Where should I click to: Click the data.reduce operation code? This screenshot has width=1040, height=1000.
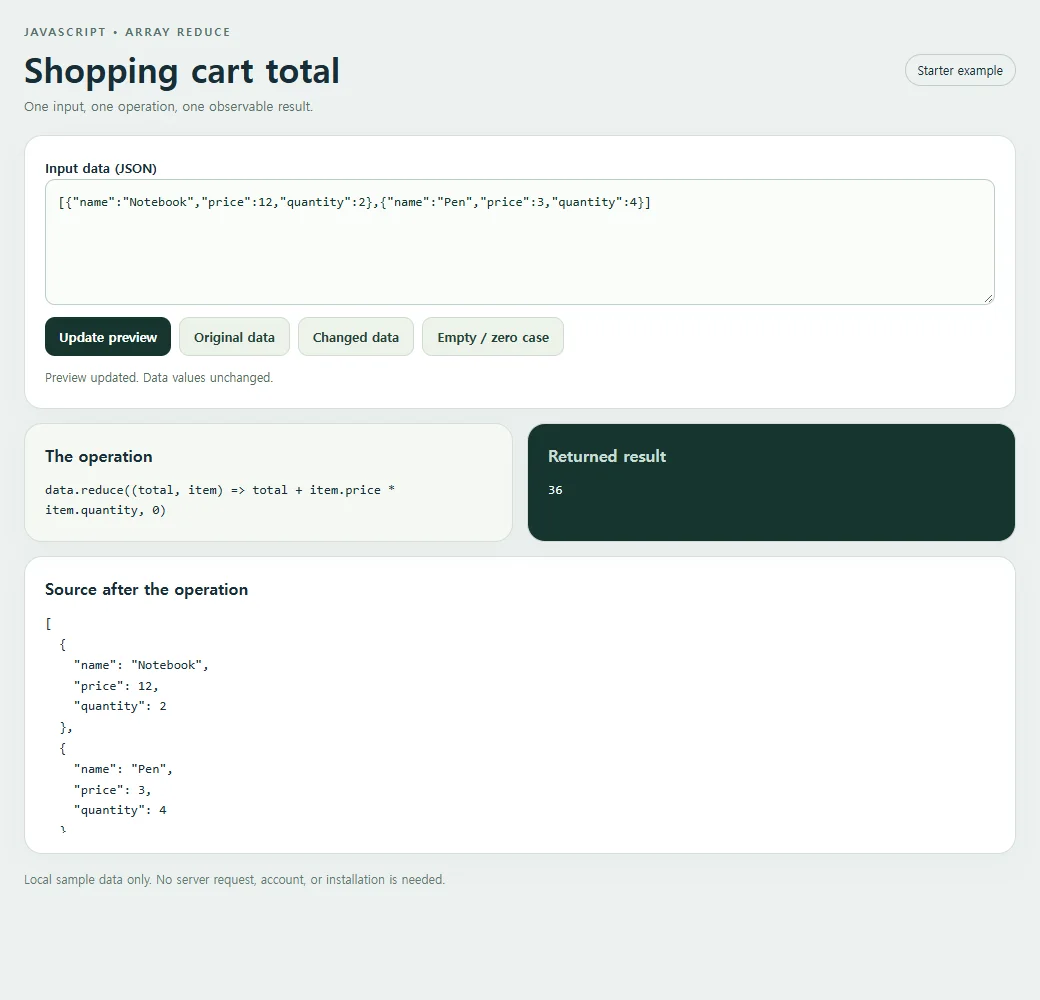220,500
